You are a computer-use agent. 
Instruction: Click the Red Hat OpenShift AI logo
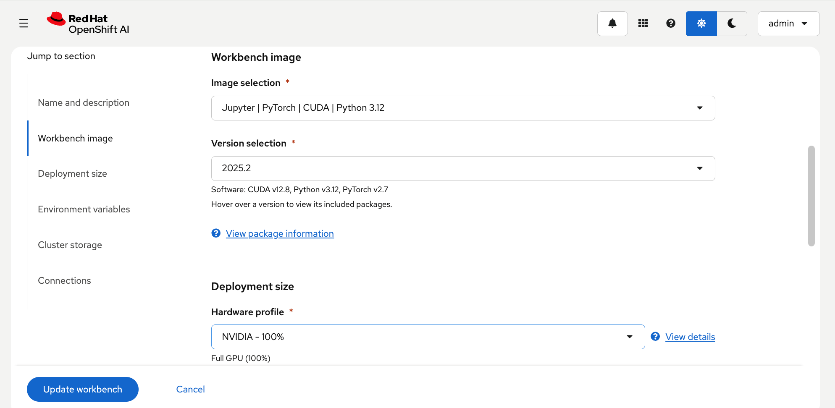tap(88, 23)
